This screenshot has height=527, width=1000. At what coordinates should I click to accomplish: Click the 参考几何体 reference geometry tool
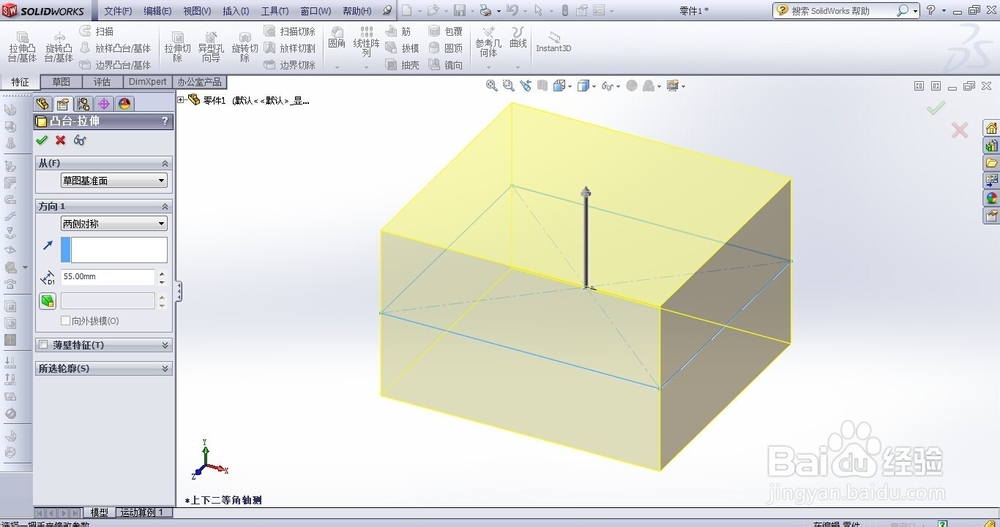click(489, 41)
